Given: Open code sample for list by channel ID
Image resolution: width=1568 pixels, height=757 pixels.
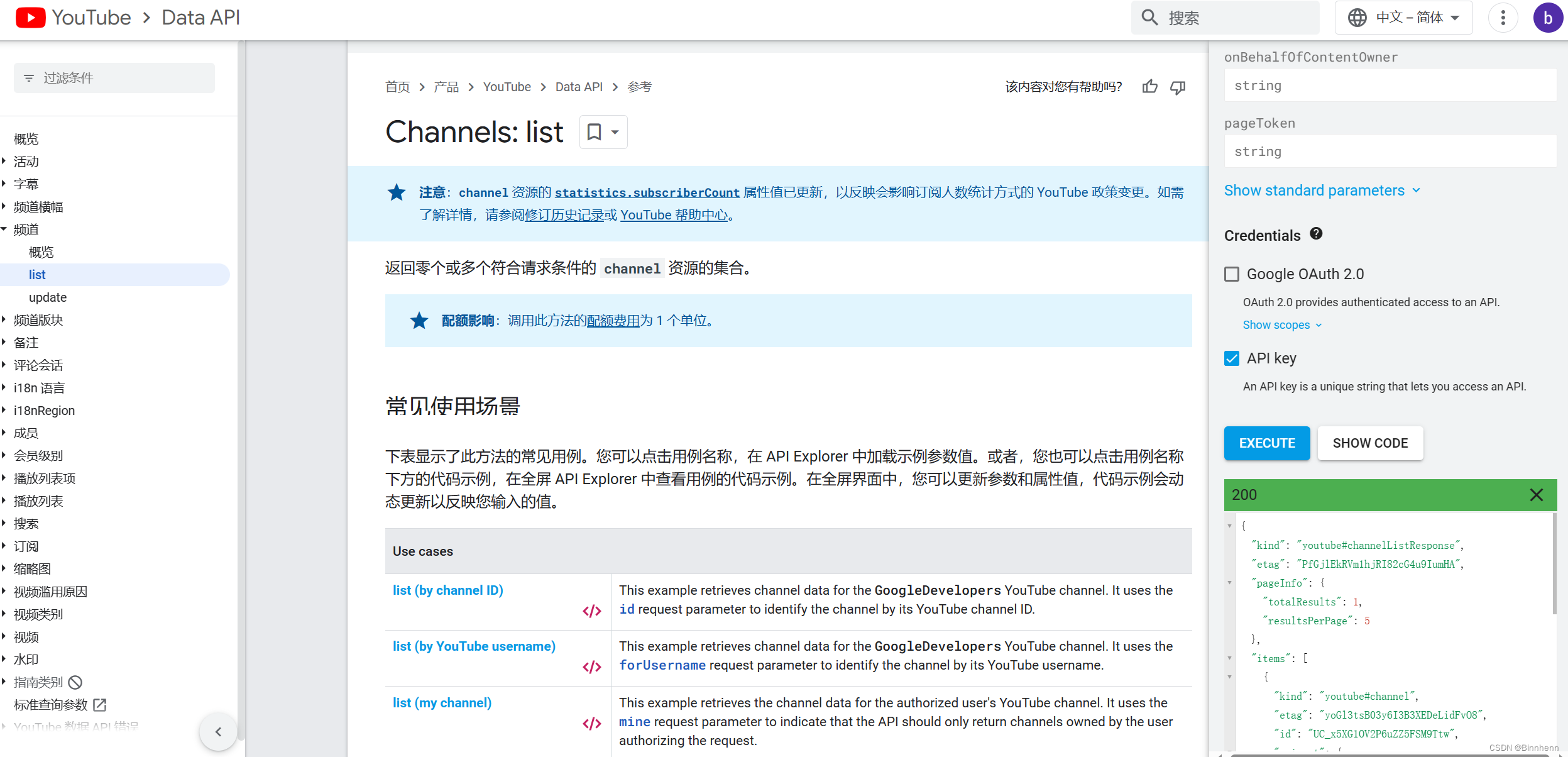Looking at the screenshot, I should (591, 611).
